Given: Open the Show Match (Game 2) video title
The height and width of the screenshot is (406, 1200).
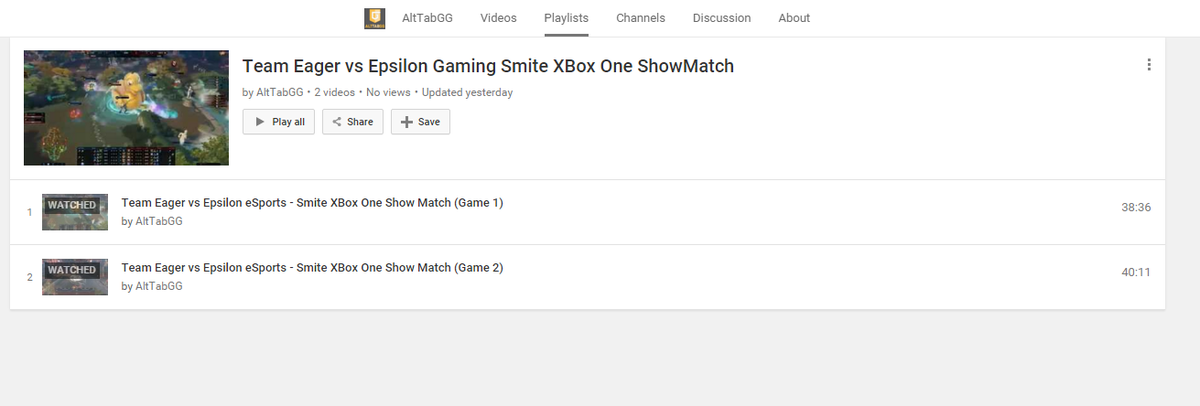Looking at the screenshot, I should [312, 268].
